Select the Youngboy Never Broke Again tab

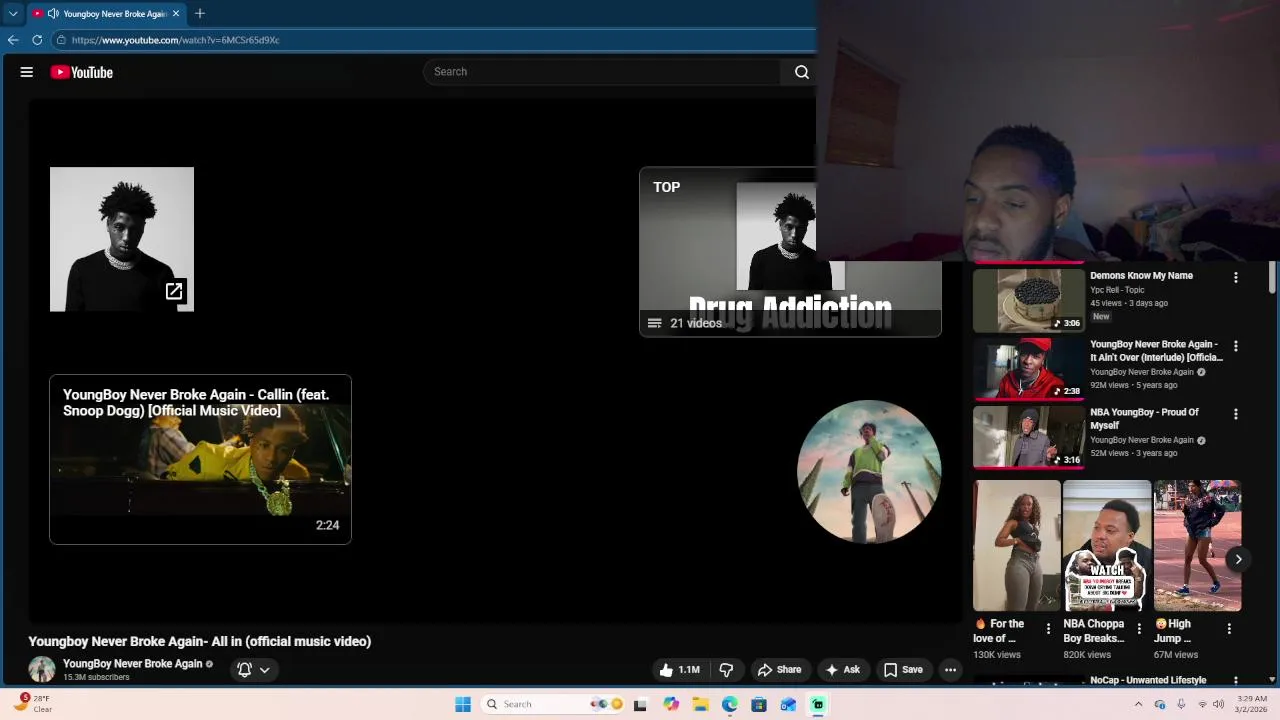click(105, 14)
